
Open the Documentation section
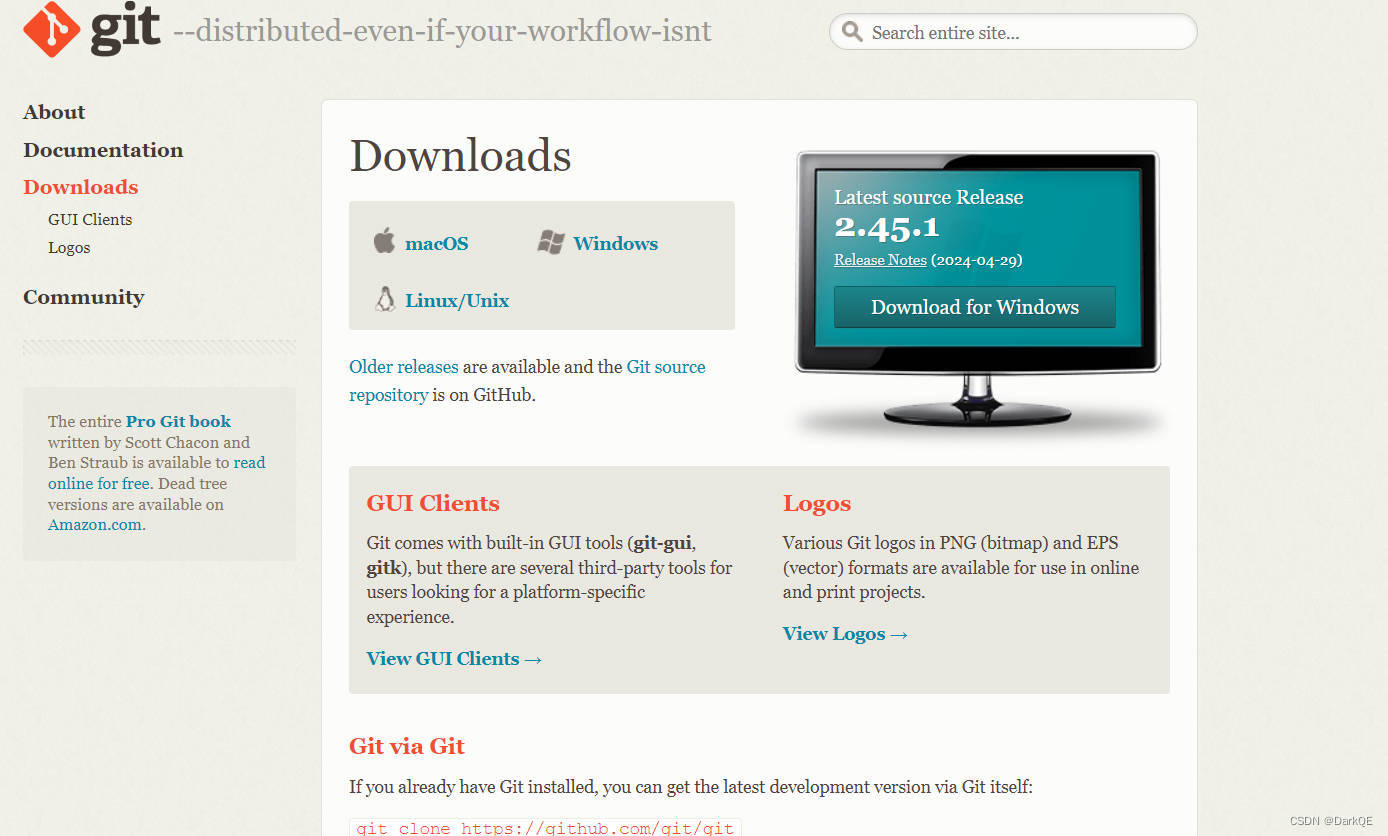coord(103,150)
